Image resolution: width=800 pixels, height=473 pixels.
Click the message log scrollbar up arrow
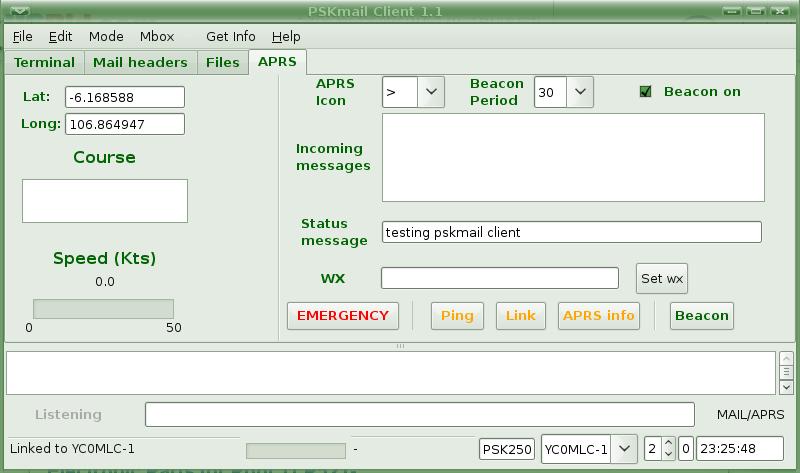click(x=786, y=358)
